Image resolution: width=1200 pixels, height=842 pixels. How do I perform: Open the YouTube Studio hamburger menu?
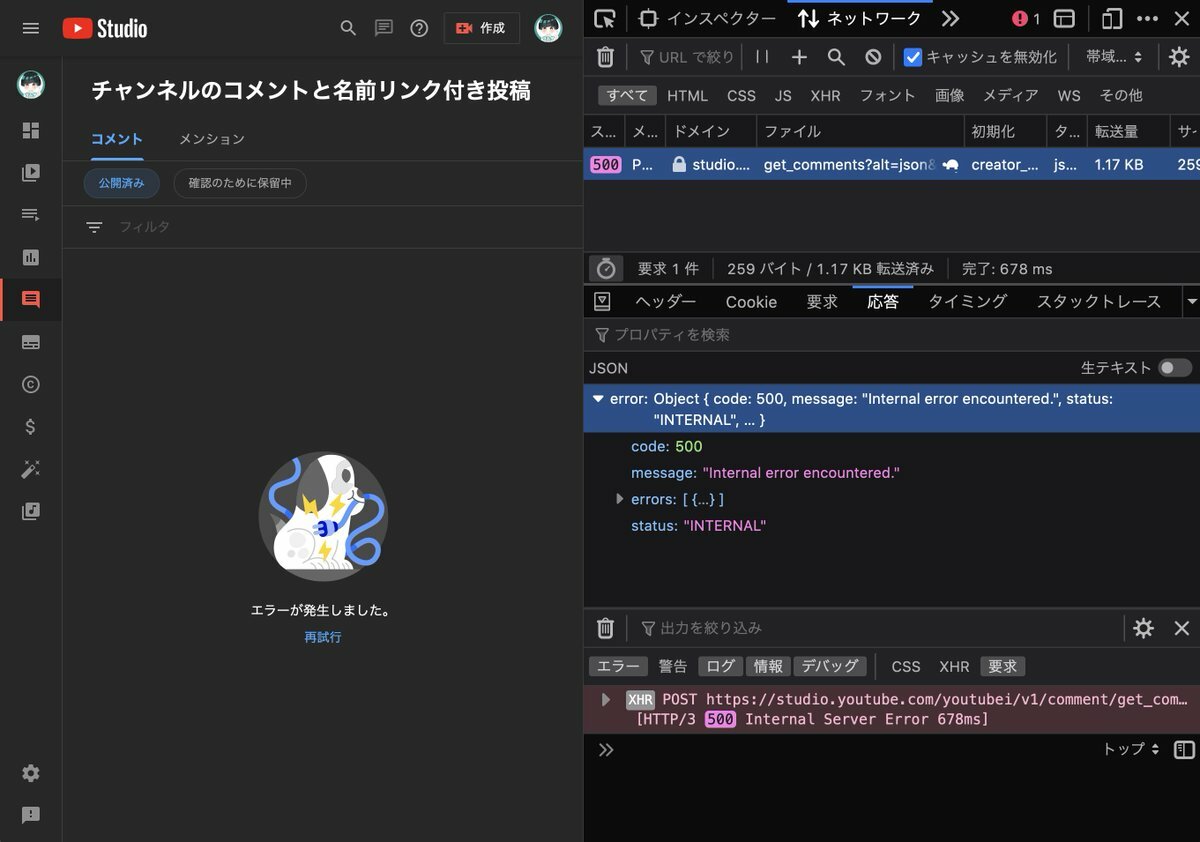tap(31, 28)
